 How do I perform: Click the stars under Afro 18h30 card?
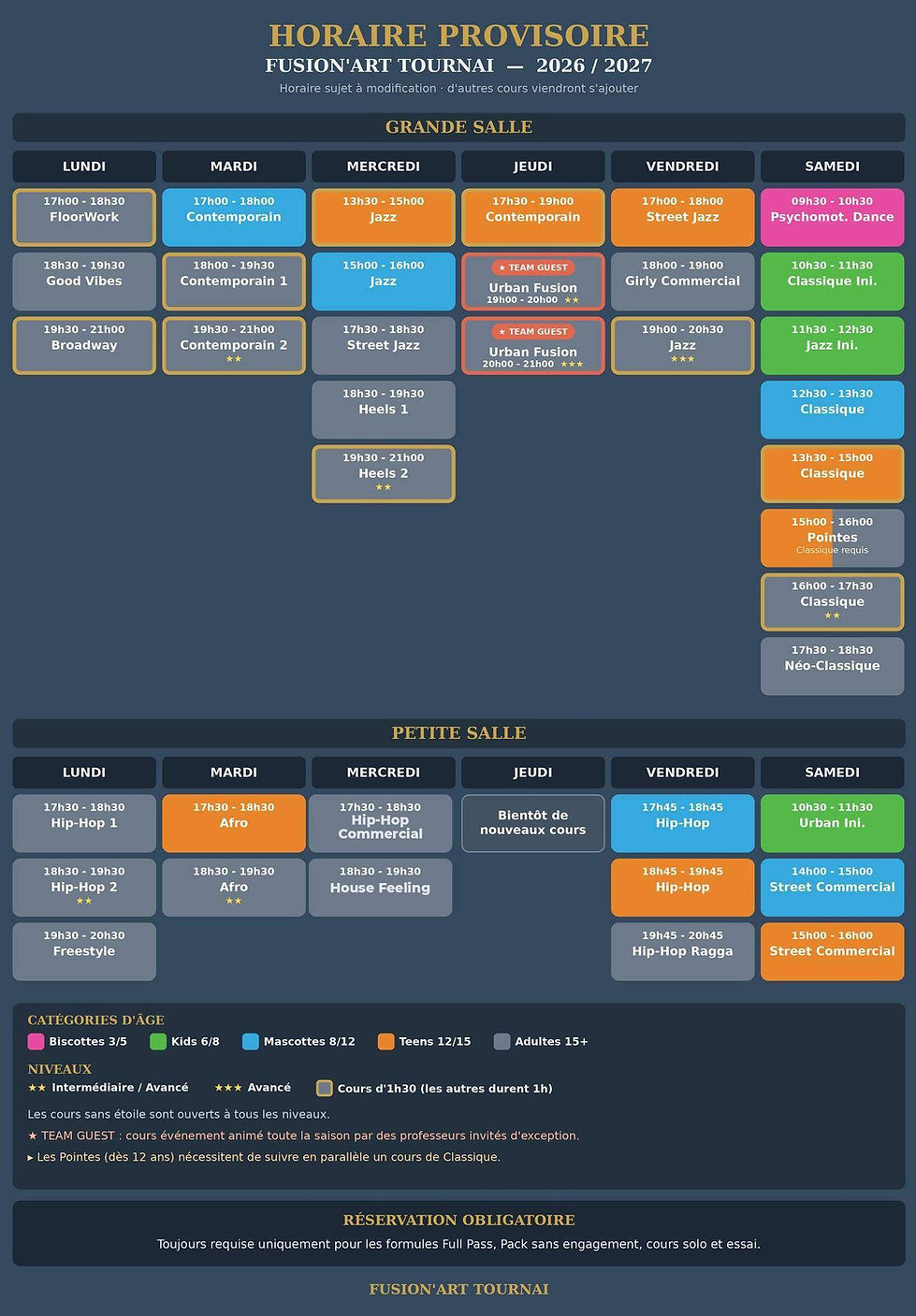(x=234, y=901)
